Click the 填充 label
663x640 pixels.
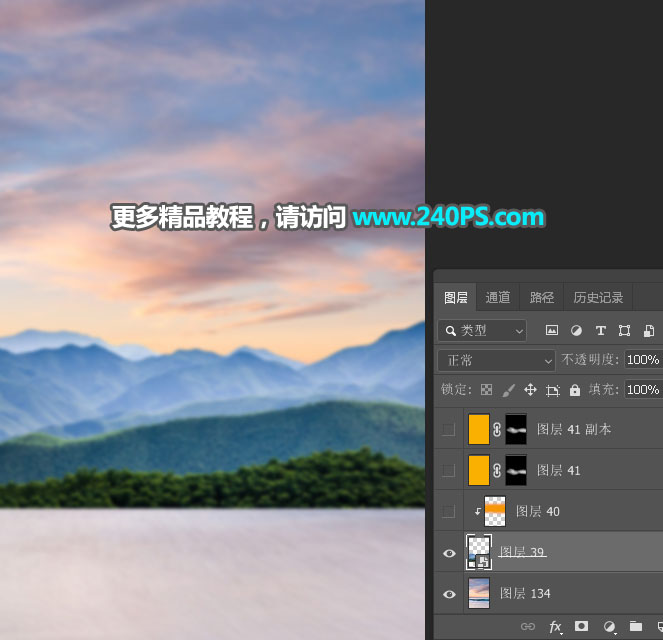pos(603,389)
